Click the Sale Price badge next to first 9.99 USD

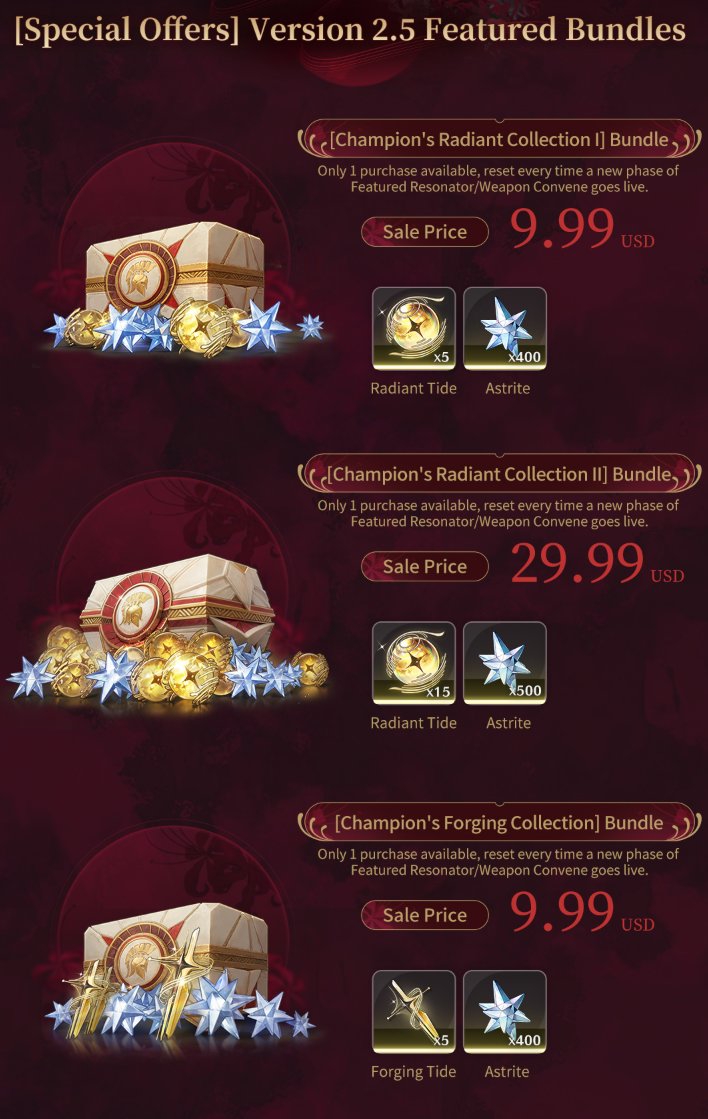click(x=425, y=232)
